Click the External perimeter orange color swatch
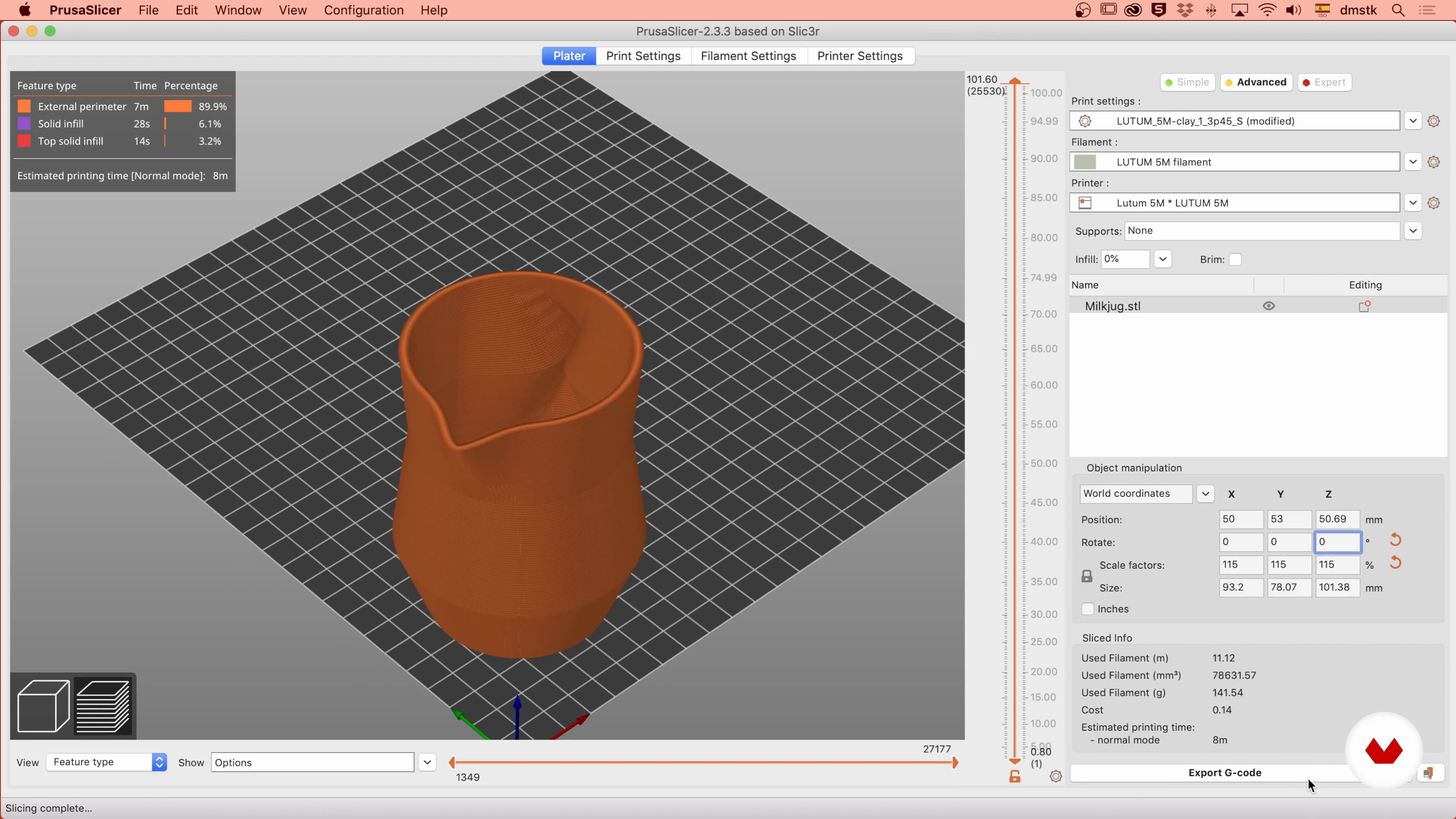 24,106
